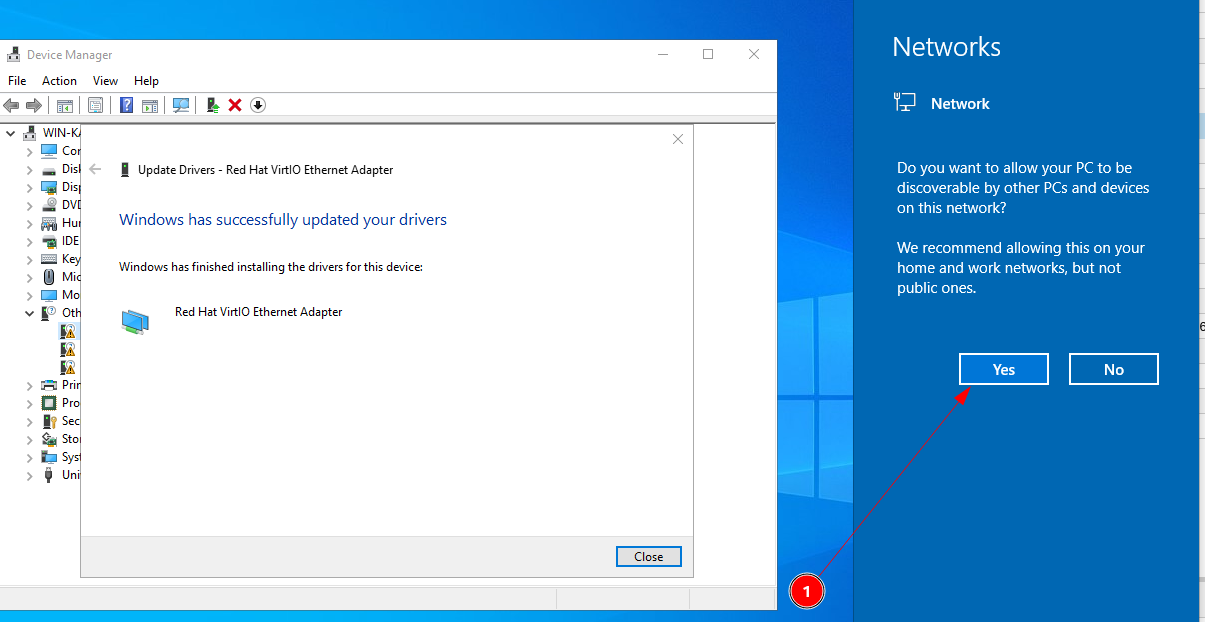Open the View menu

point(105,81)
